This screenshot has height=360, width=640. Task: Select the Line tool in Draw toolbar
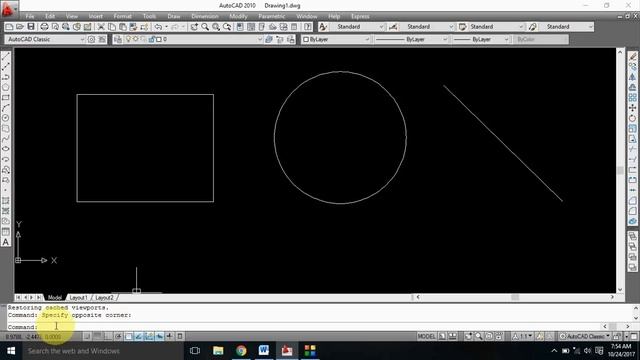pyautogui.click(x=6, y=56)
